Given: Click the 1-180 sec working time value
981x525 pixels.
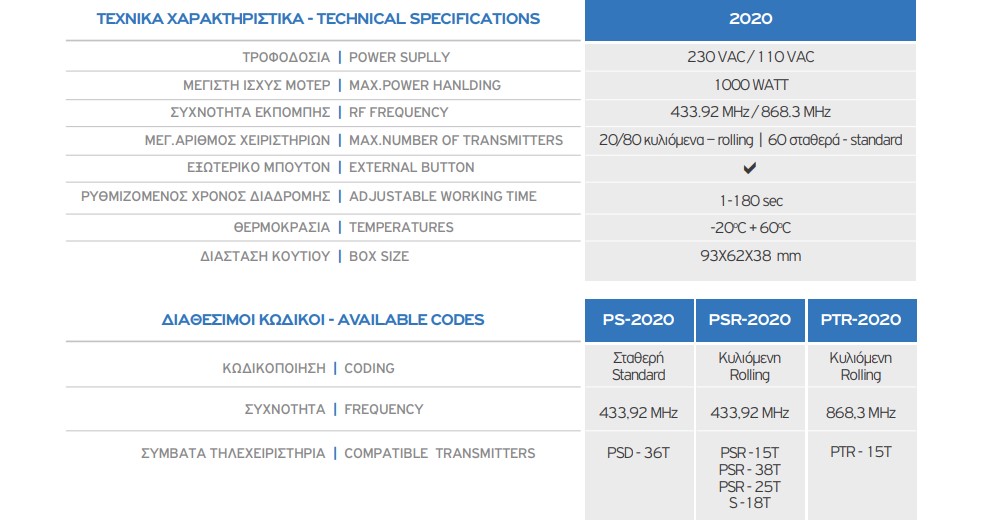Looking at the screenshot, I should [x=751, y=201].
